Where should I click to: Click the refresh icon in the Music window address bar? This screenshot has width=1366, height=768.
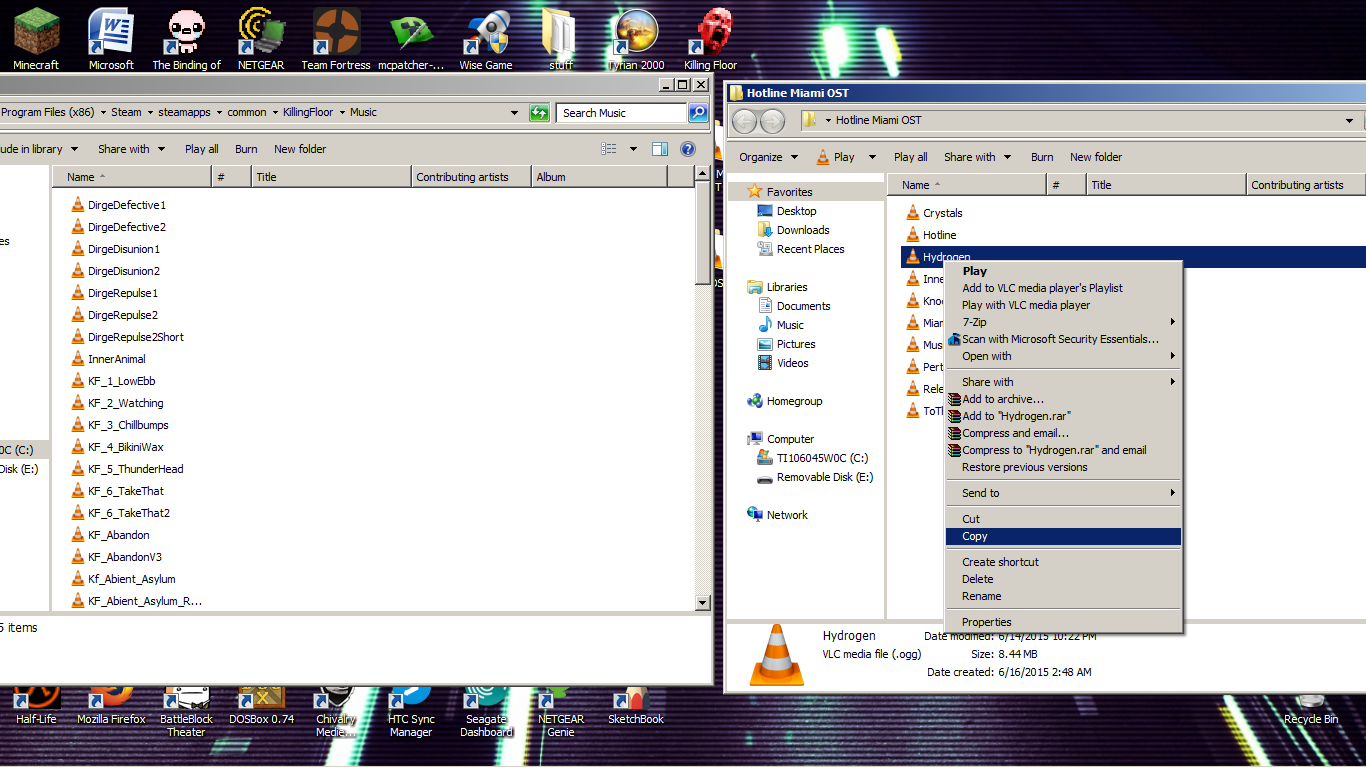(539, 113)
